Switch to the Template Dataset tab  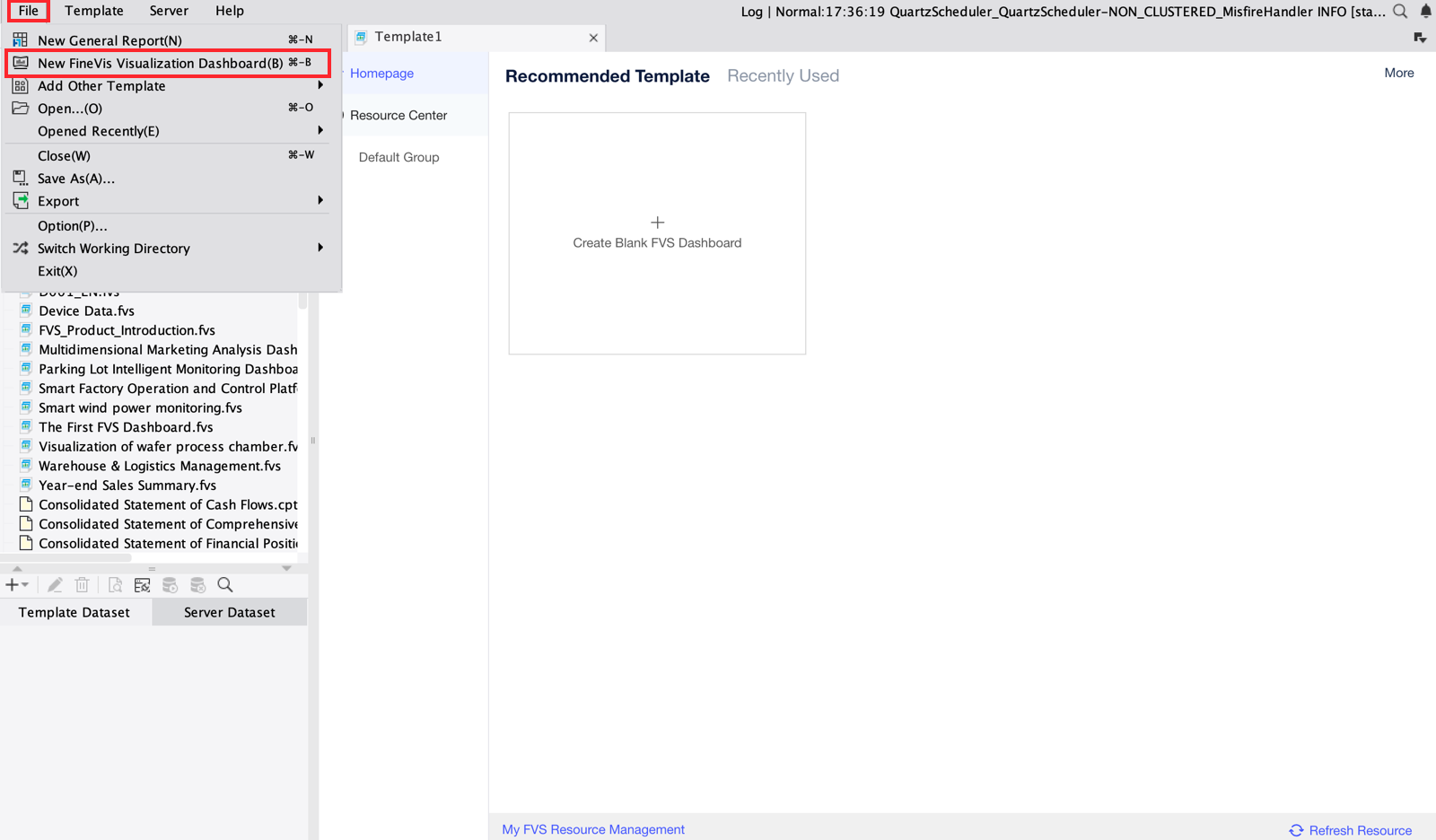tap(74, 611)
